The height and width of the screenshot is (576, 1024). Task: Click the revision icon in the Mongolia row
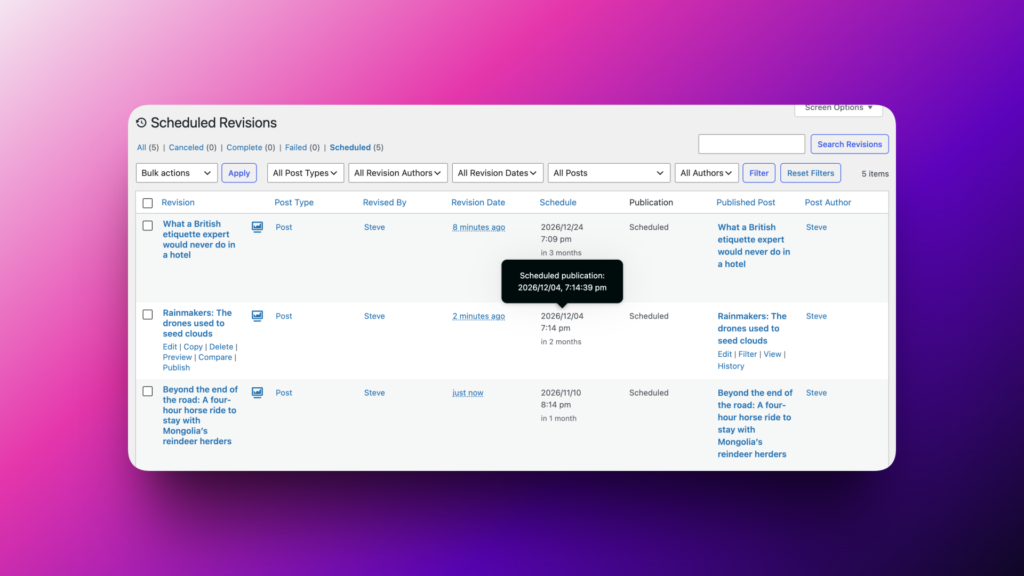pyautogui.click(x=257, y=392)
